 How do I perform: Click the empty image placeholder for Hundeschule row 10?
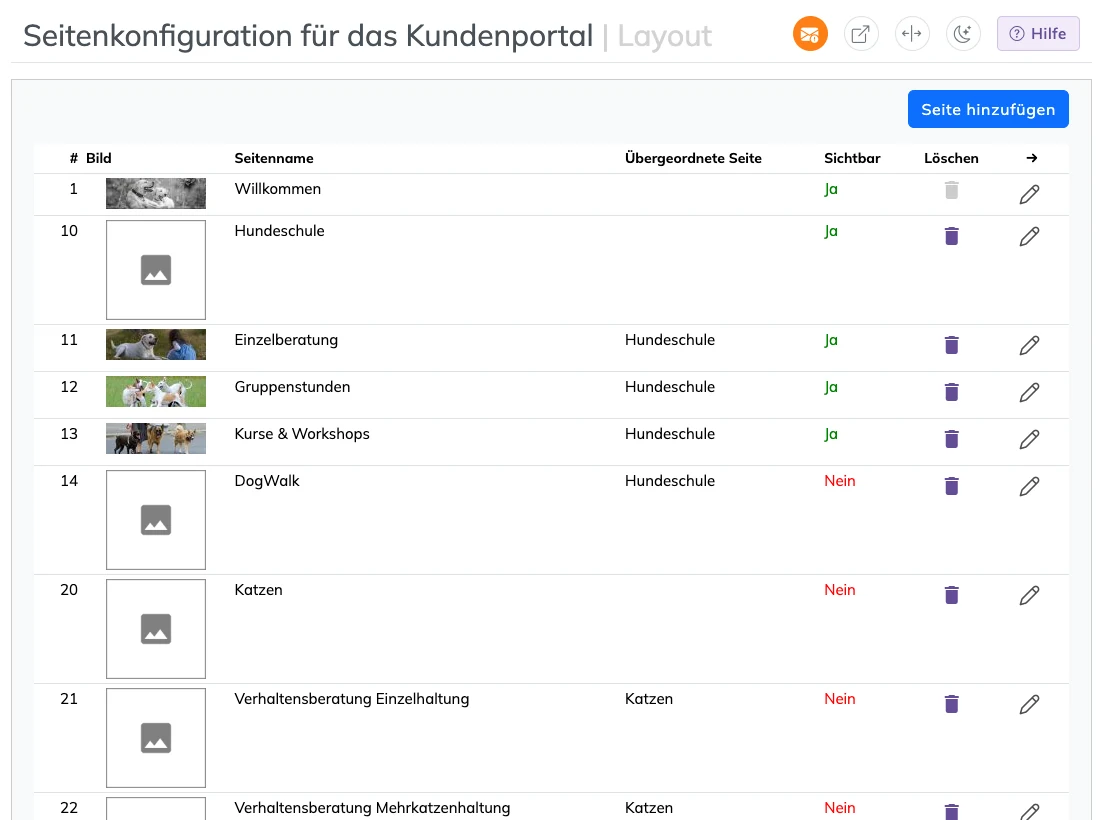point(156,270)
